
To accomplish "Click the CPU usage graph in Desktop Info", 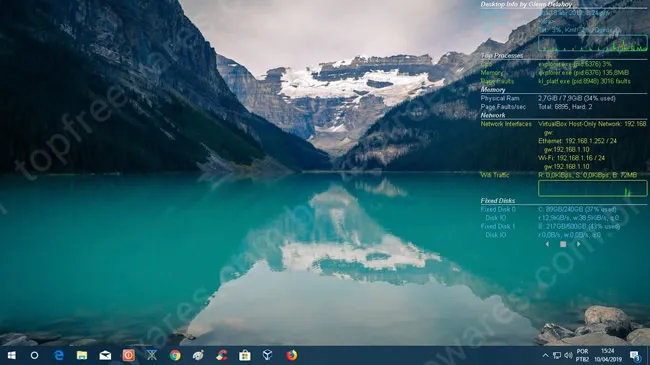I will [593, 44].
